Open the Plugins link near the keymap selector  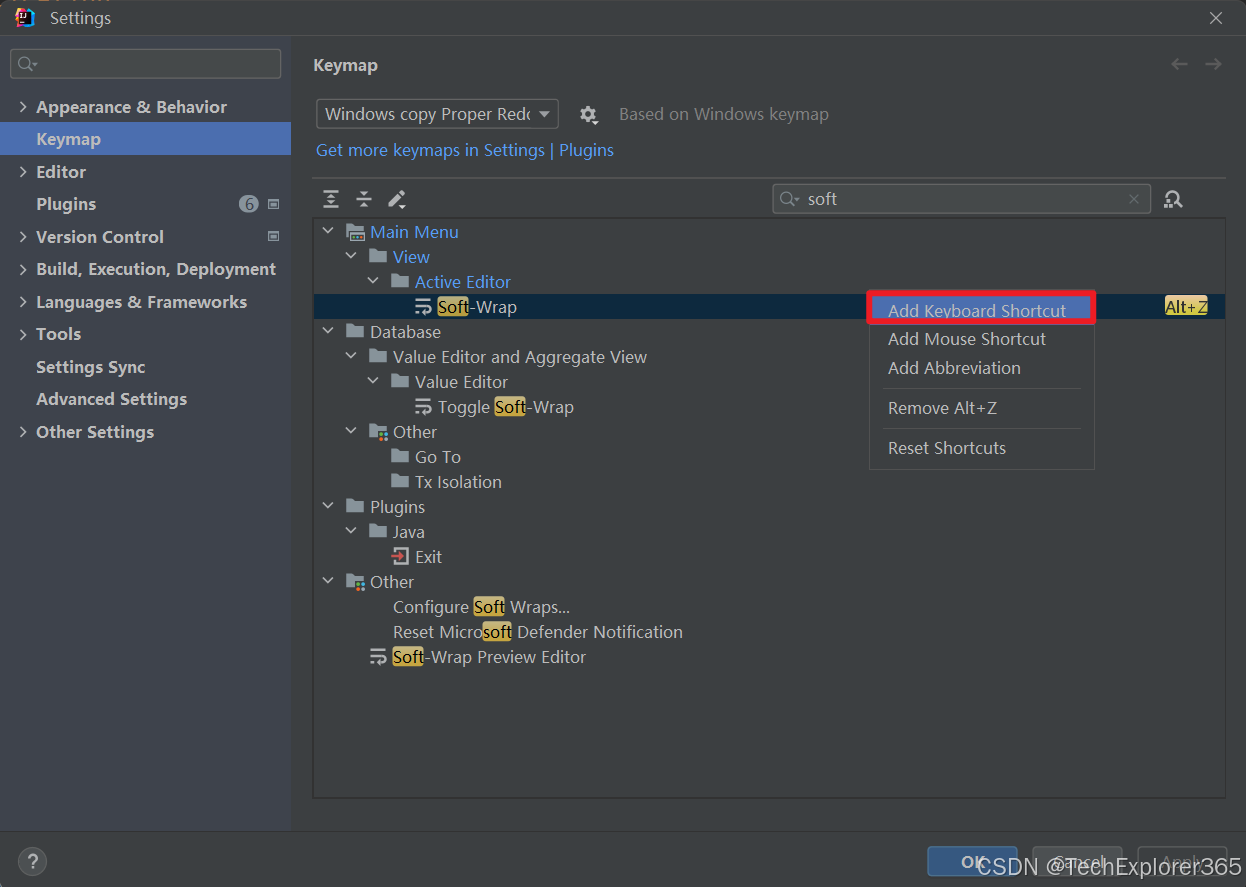coord(586,150)
